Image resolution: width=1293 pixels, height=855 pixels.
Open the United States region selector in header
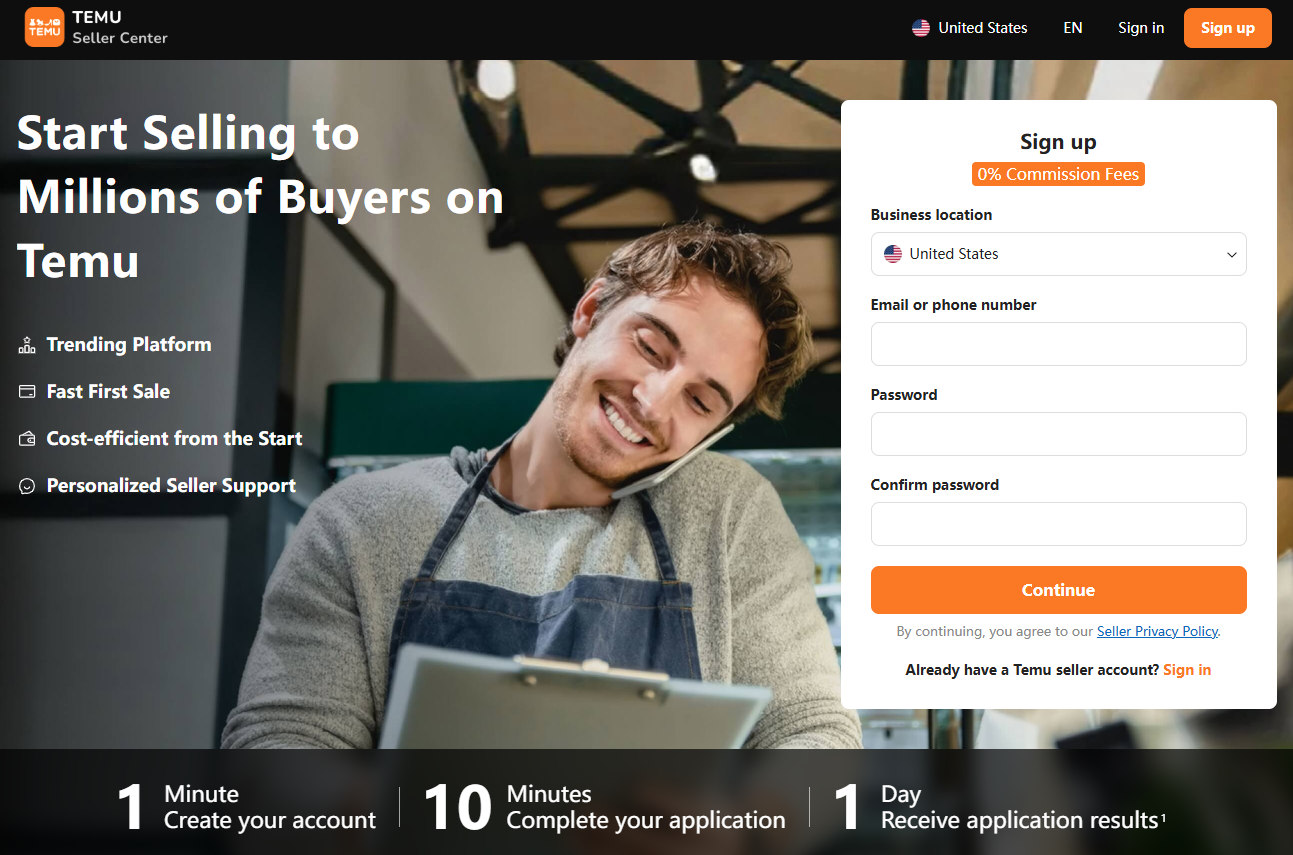tap(970, 28)
